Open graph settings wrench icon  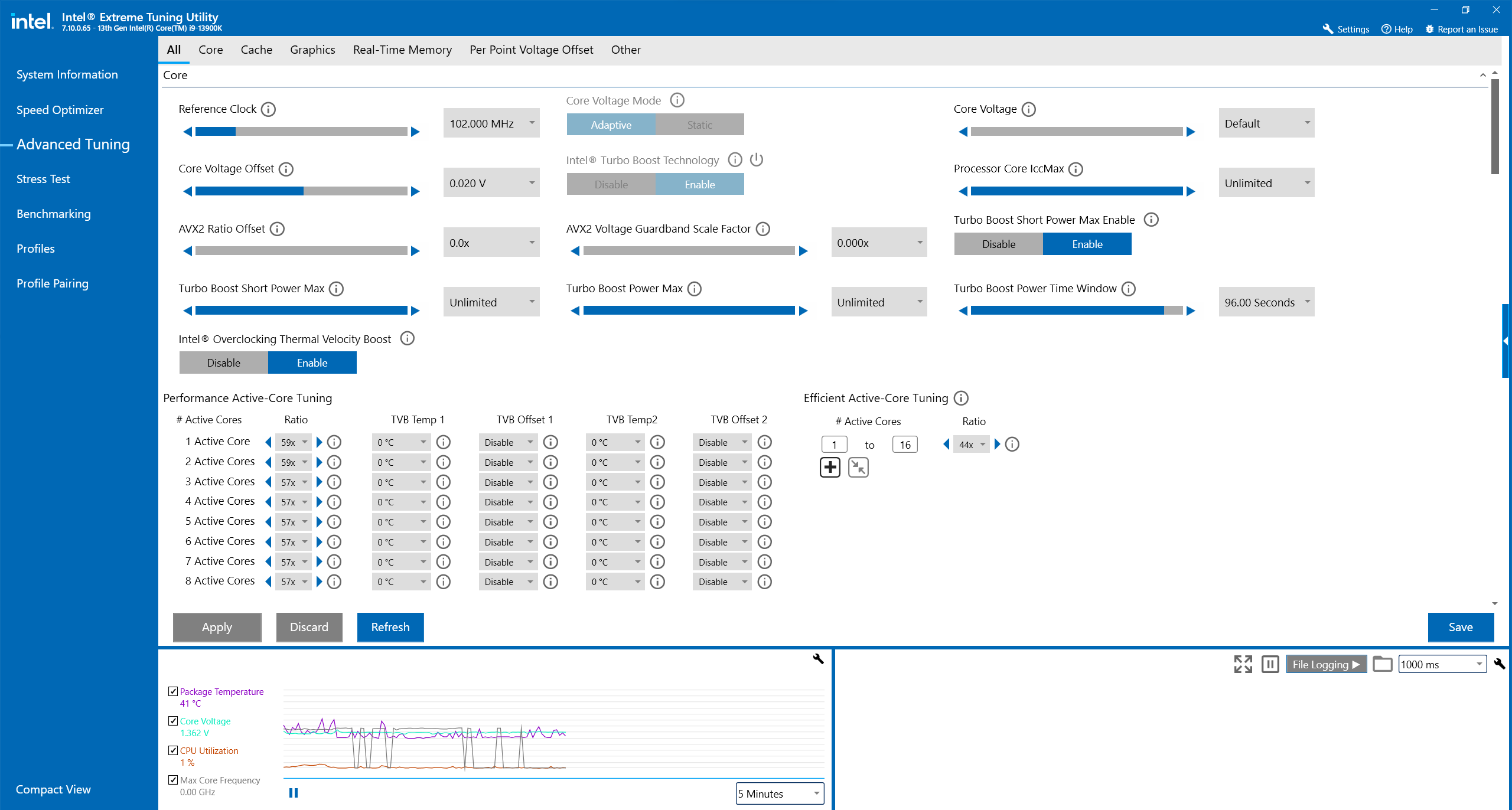pos(818,659)
